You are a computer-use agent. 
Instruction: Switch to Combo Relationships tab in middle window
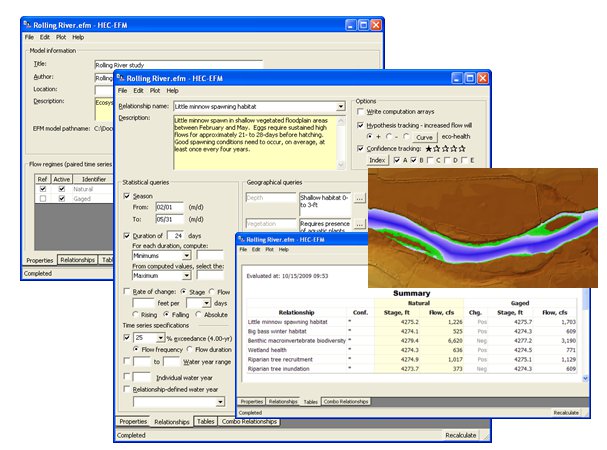(x=249, y=421)
